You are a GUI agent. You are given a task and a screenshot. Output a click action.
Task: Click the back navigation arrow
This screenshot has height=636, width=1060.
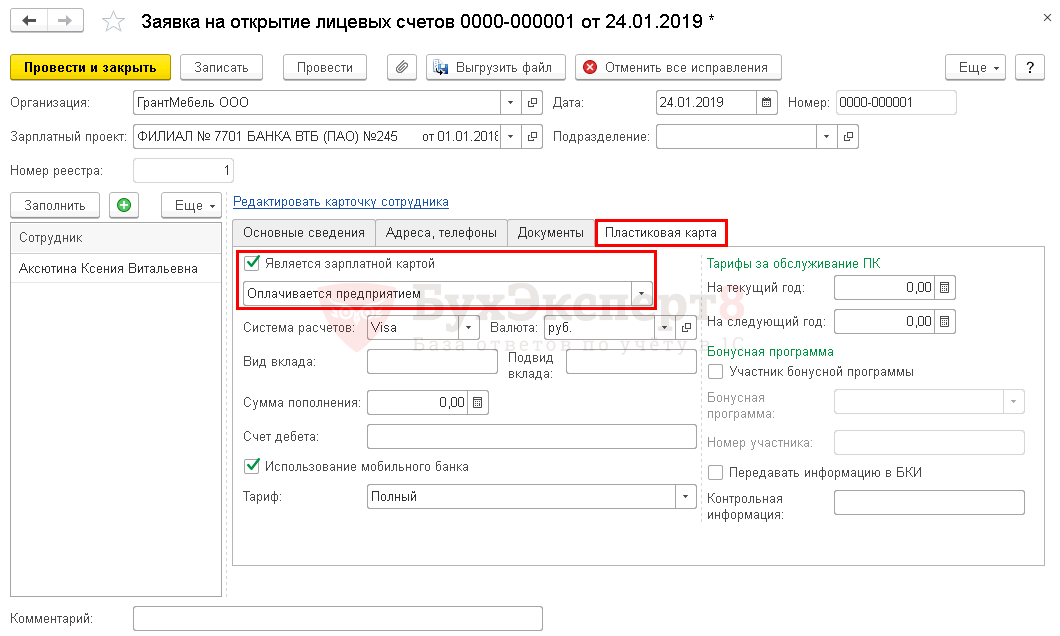(30, 21)
